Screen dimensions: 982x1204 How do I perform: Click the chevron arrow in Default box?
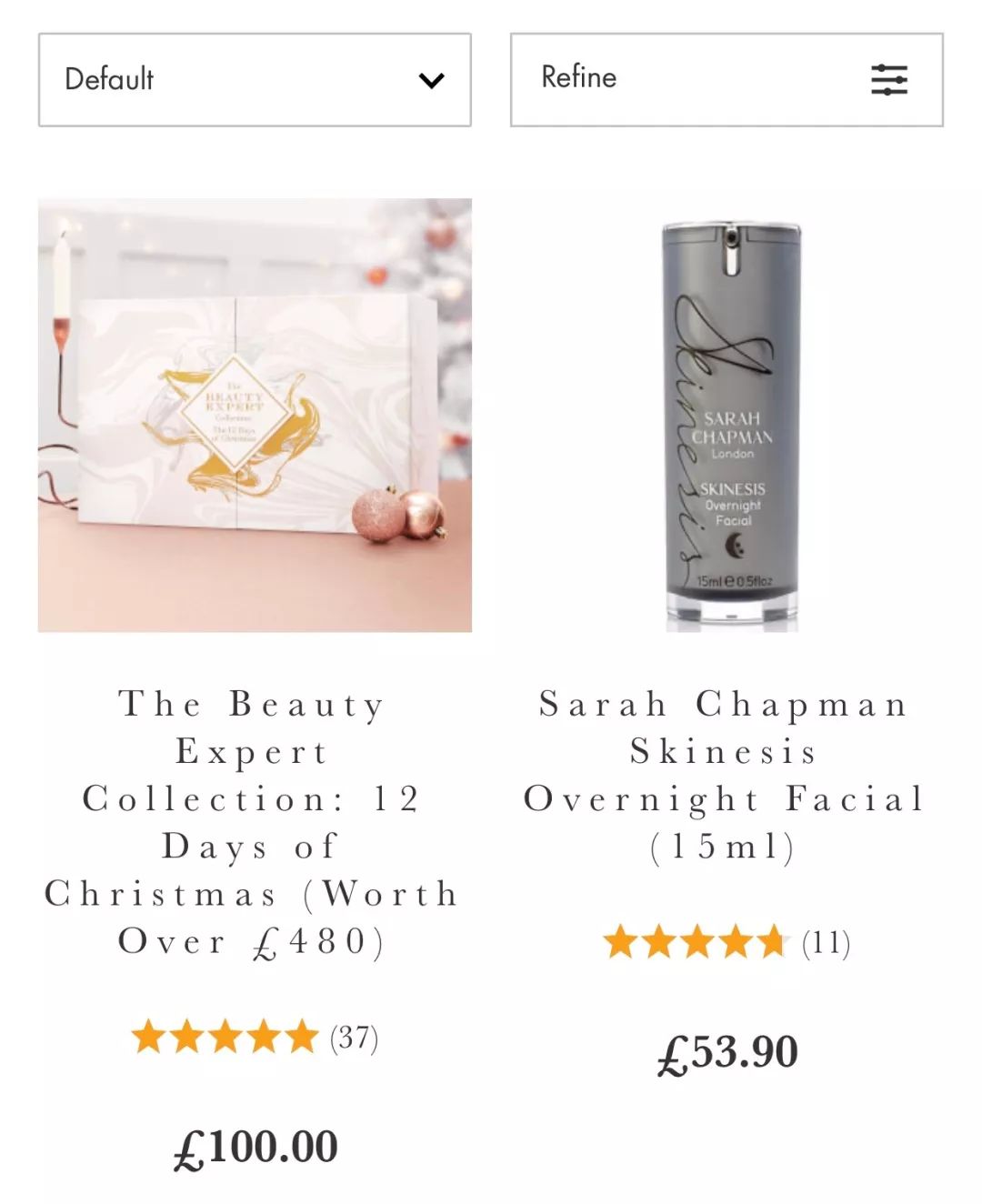[431, 81]
